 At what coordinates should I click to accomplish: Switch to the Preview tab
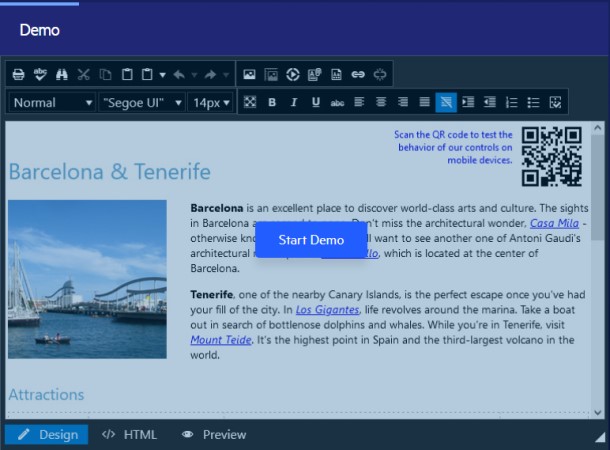214,435
